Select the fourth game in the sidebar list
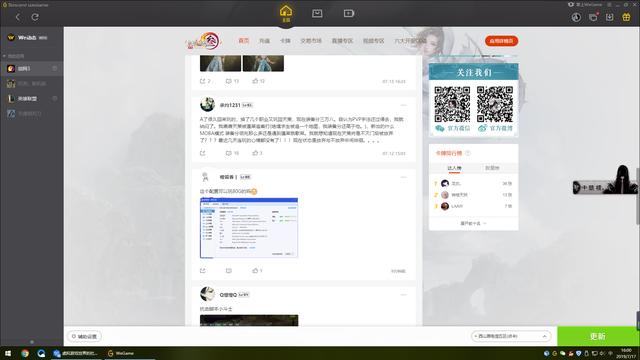This screenshot has height=360, width=640. (31, 113)
